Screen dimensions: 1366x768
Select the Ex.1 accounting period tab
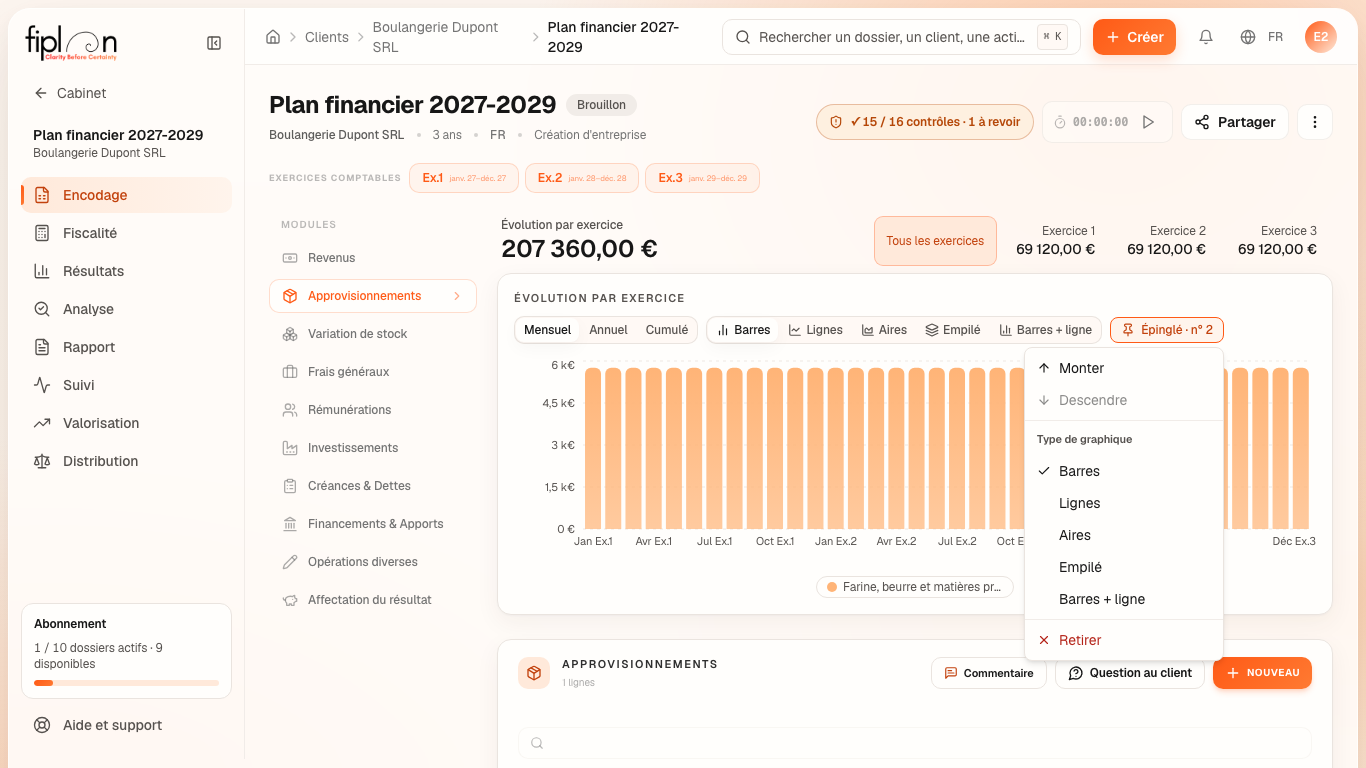(x=464, y=178)
